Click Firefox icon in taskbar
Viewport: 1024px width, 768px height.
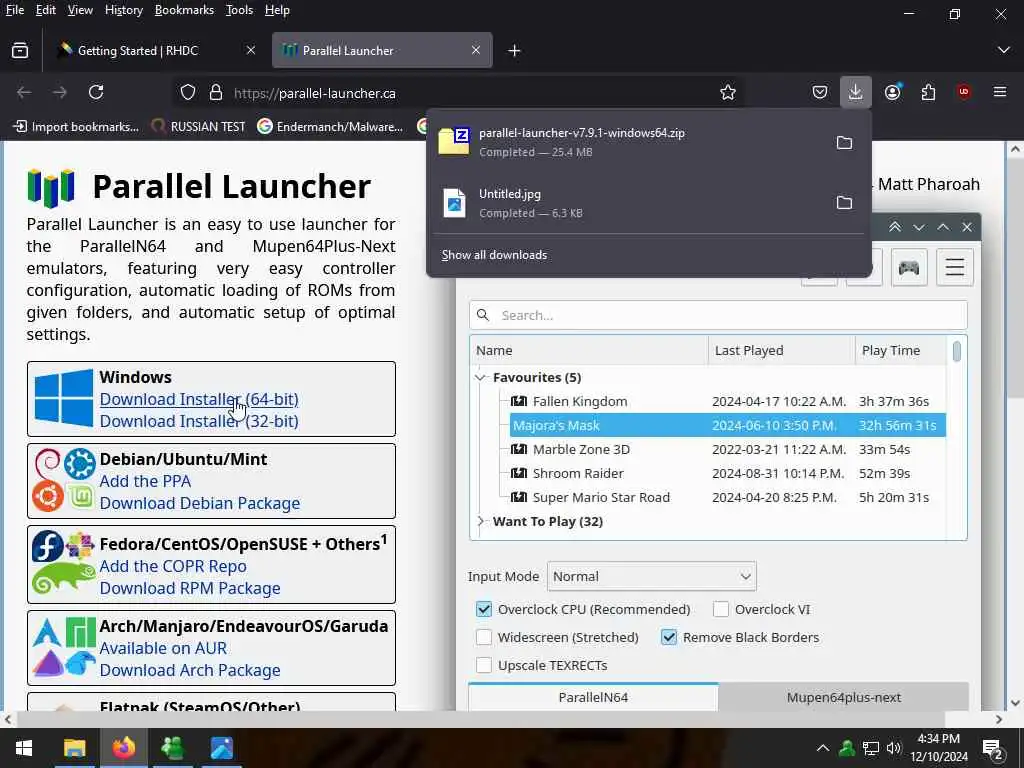click(123, 748)
